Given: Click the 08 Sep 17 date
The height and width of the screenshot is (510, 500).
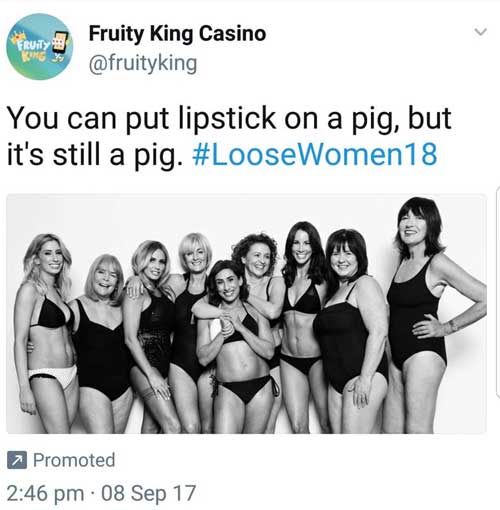Looking at the screenshot, I should click(148, 493).
